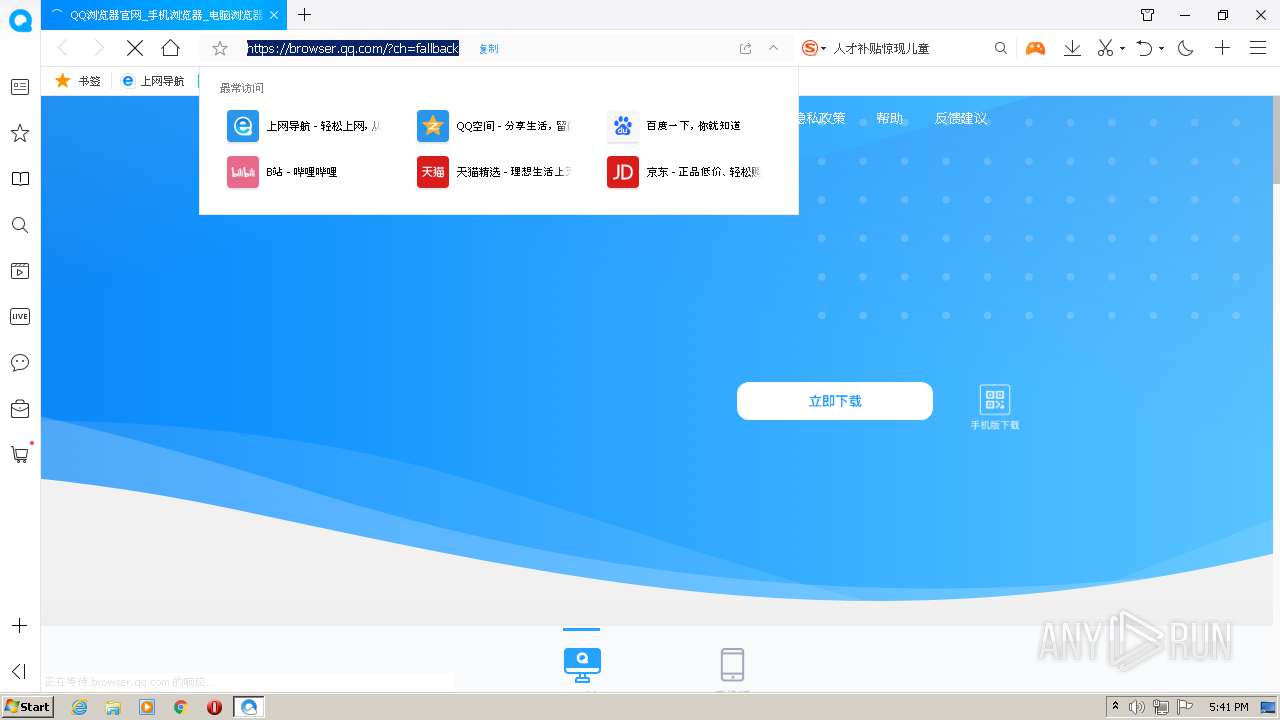Open the downloads icon

coord(1072,48)
